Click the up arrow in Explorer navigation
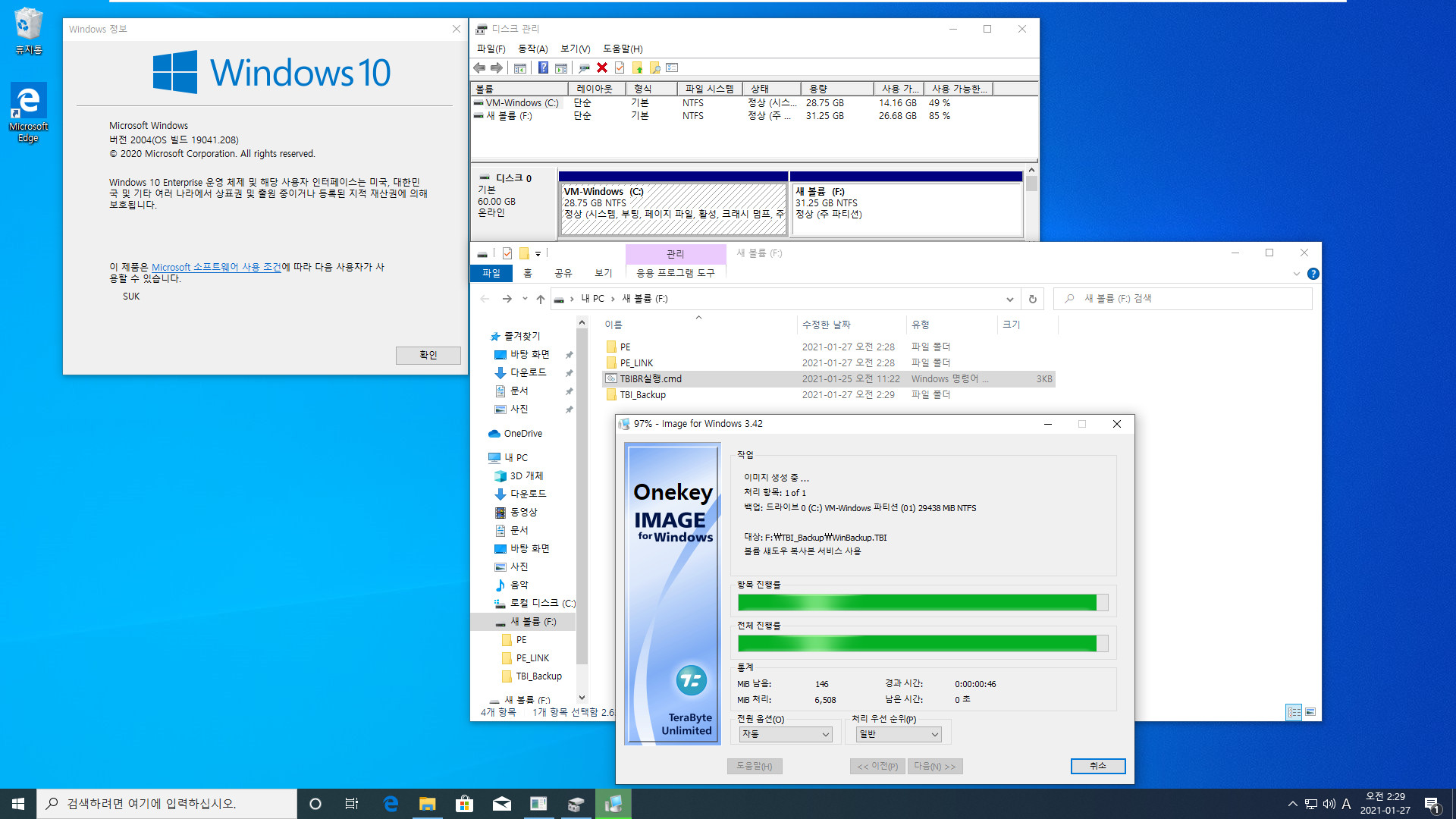 (541, 299)
